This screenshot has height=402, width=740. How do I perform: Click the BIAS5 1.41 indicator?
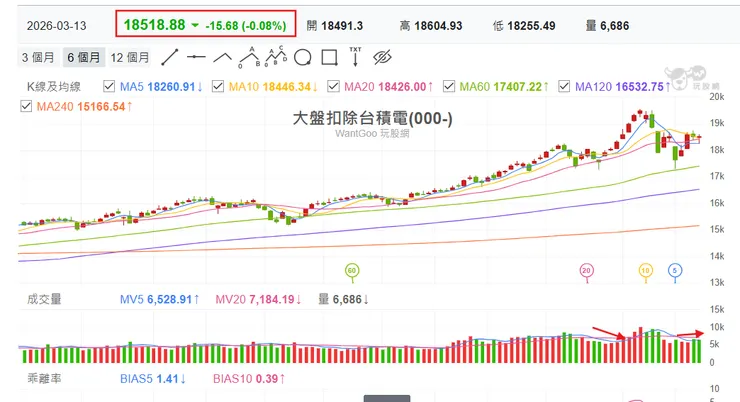tap(152, 379)
